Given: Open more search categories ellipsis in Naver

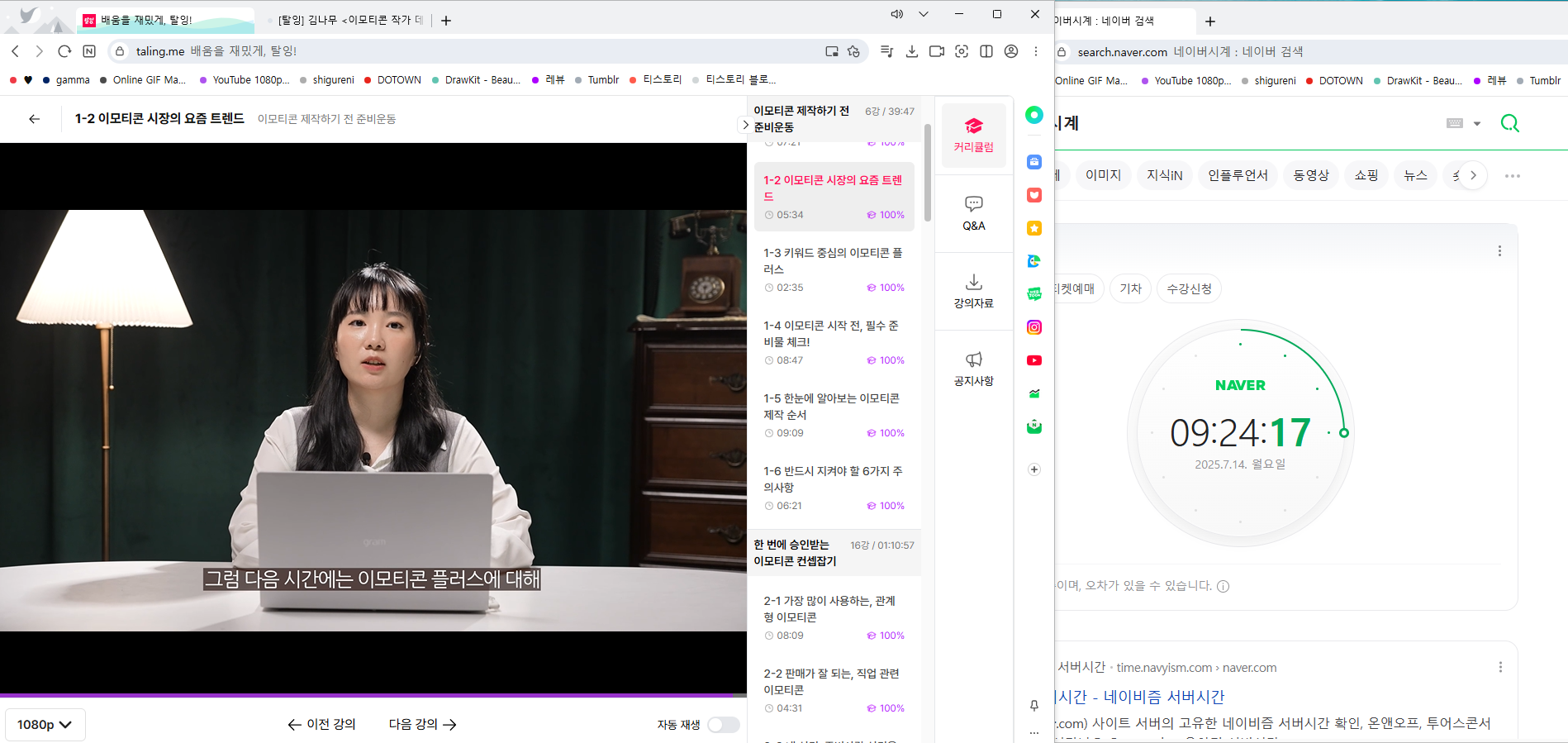Looking at the screenshot, I should coord(1513,176).
